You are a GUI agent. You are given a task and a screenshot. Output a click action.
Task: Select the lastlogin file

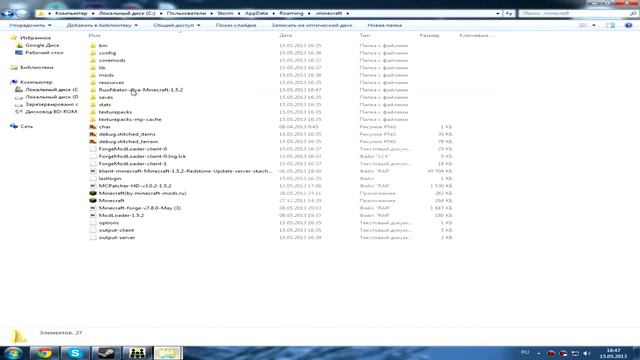pyautogui.click(x=110, y=178)
